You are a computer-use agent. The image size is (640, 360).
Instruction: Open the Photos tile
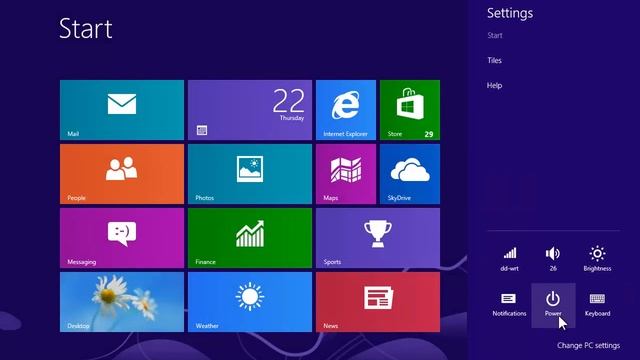[250, 174]
